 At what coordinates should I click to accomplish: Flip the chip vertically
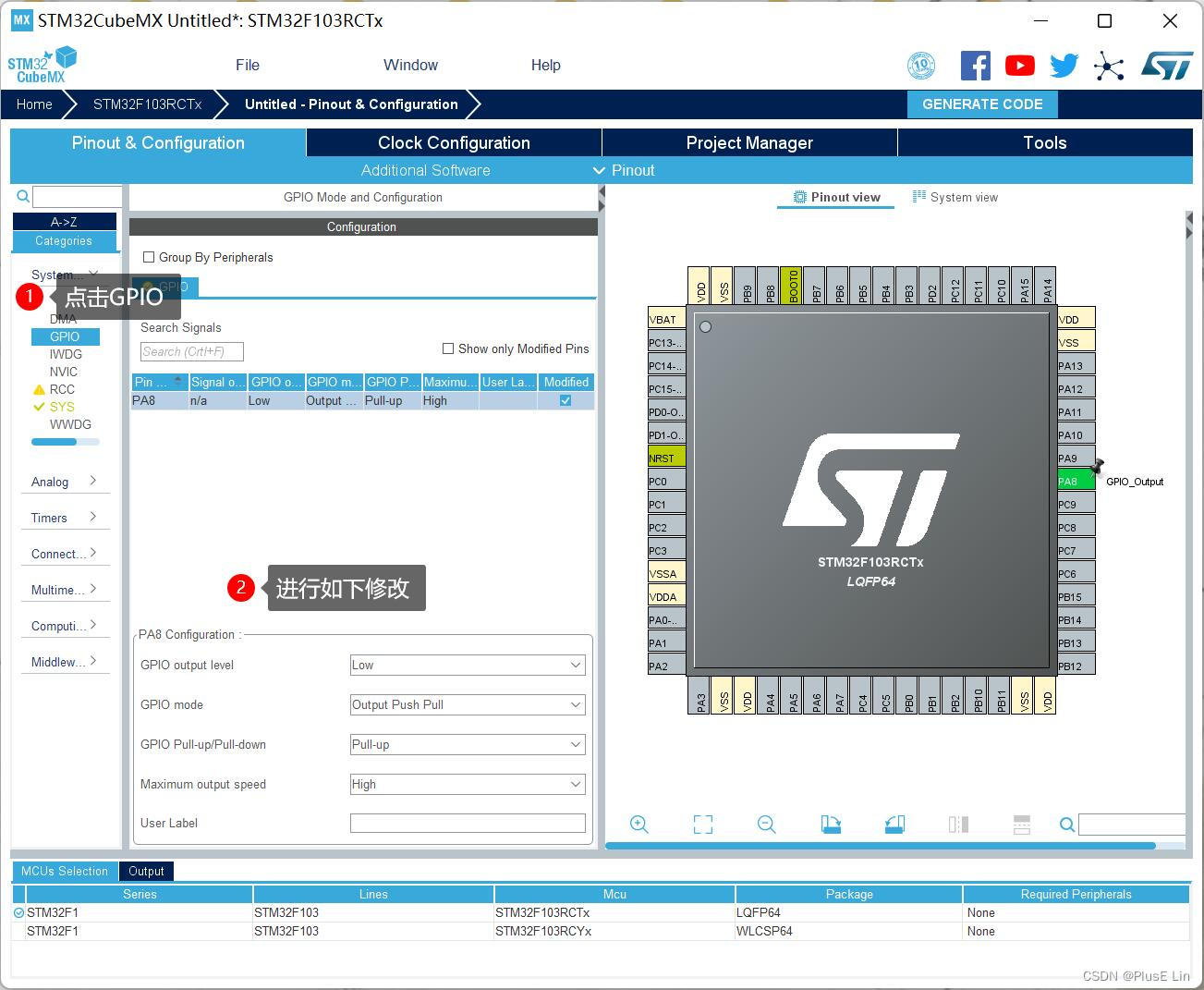pos(1022,825)
